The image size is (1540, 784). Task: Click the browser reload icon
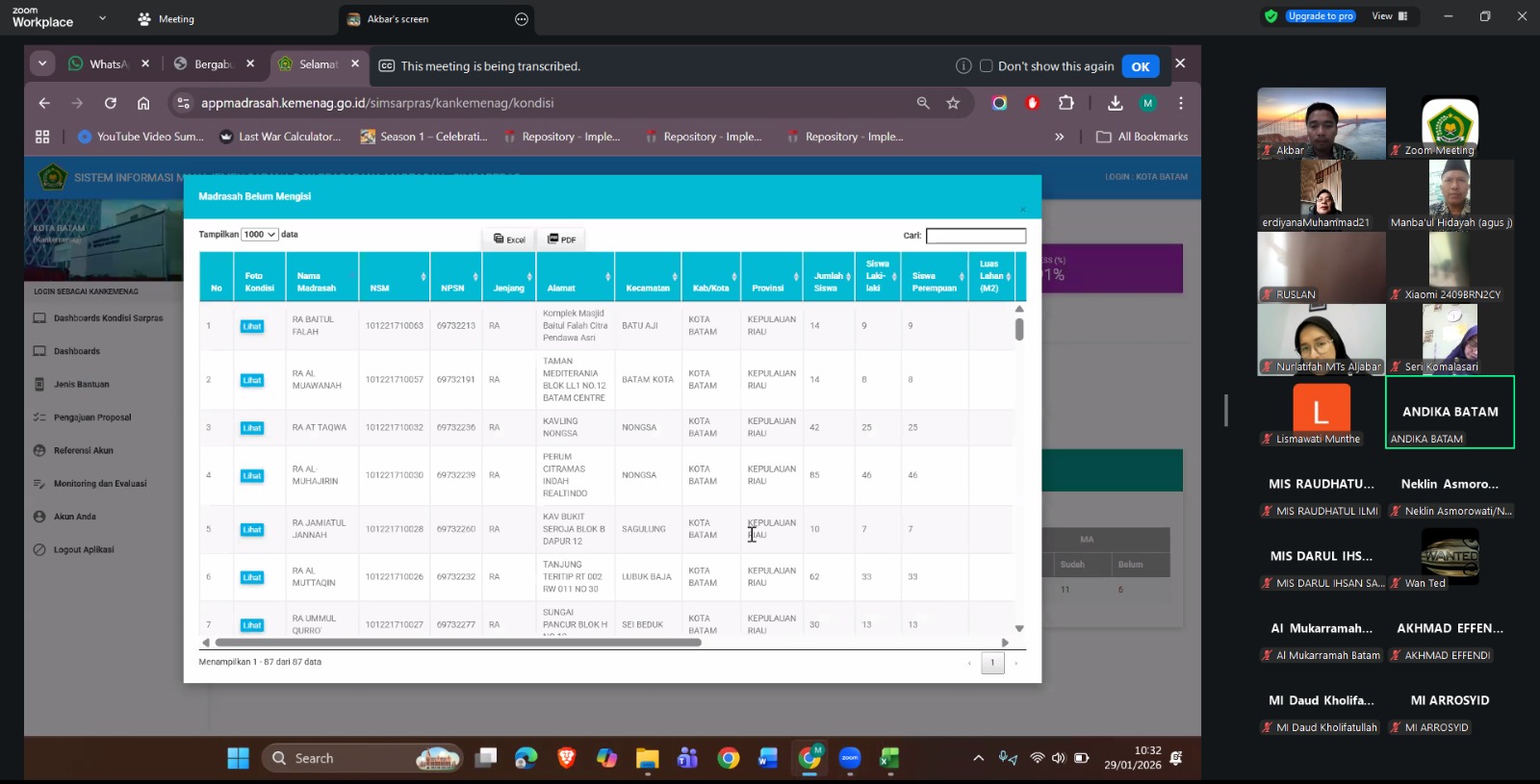pos(111,103)
